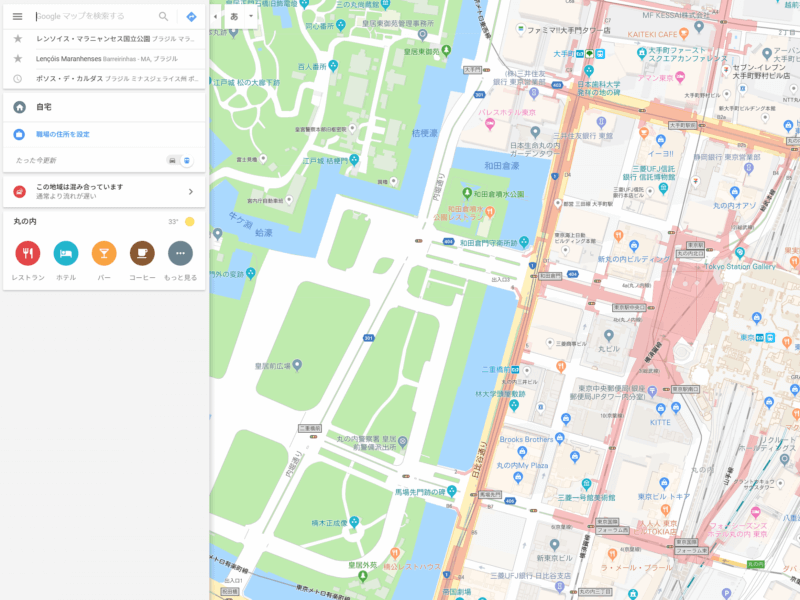This screenshot has height=600, width=800.
Task: Click the magnifier search icon
Action: pos(164,16)
